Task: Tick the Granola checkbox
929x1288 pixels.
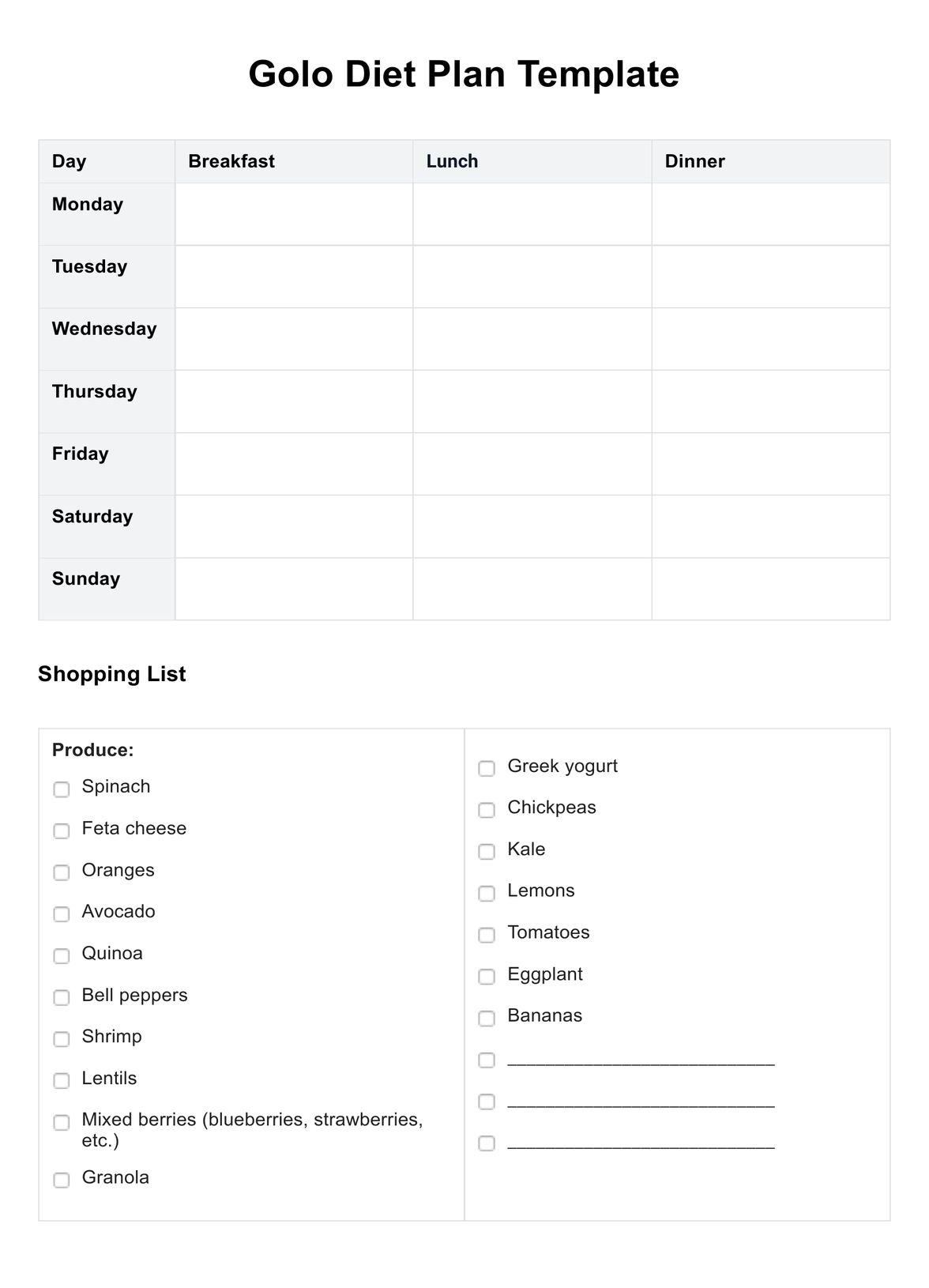Action: tap(62, 1180)
